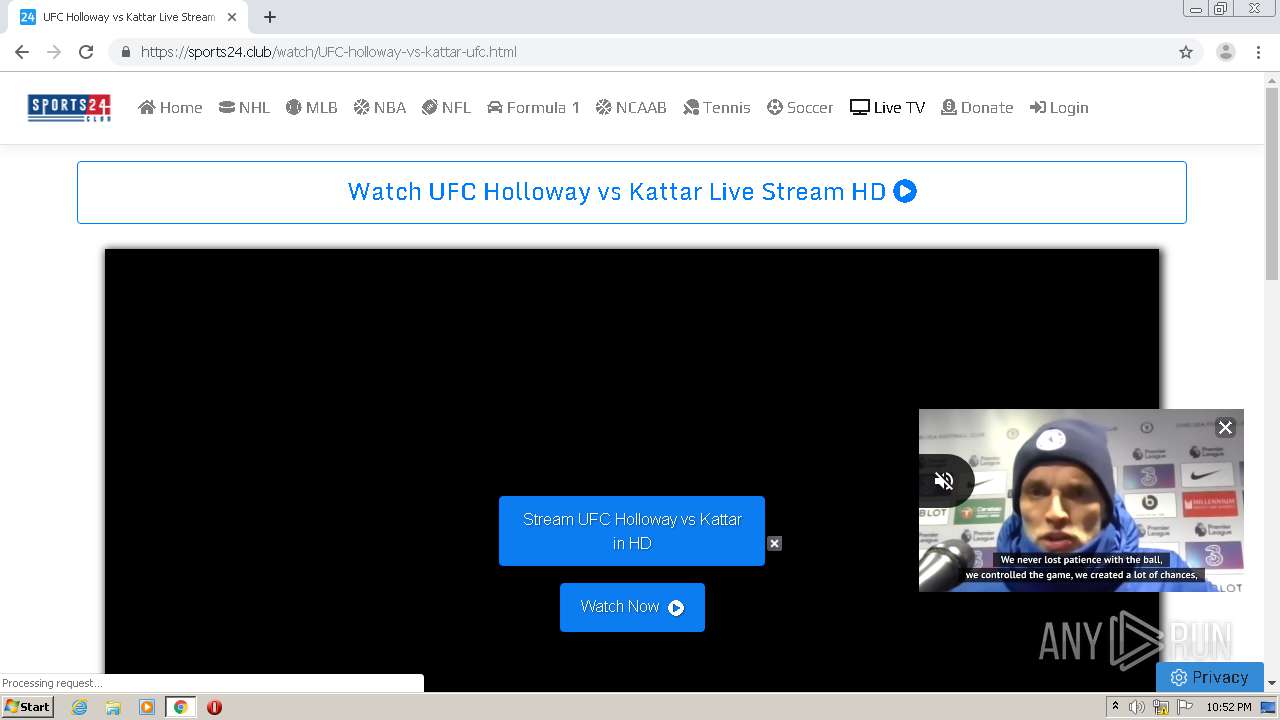The height and width of the screenshot is (720, 1280).
Task: Close the UFC Holloway vs Kattar tab
Action: pyautogui.click(x=231, y=17)
